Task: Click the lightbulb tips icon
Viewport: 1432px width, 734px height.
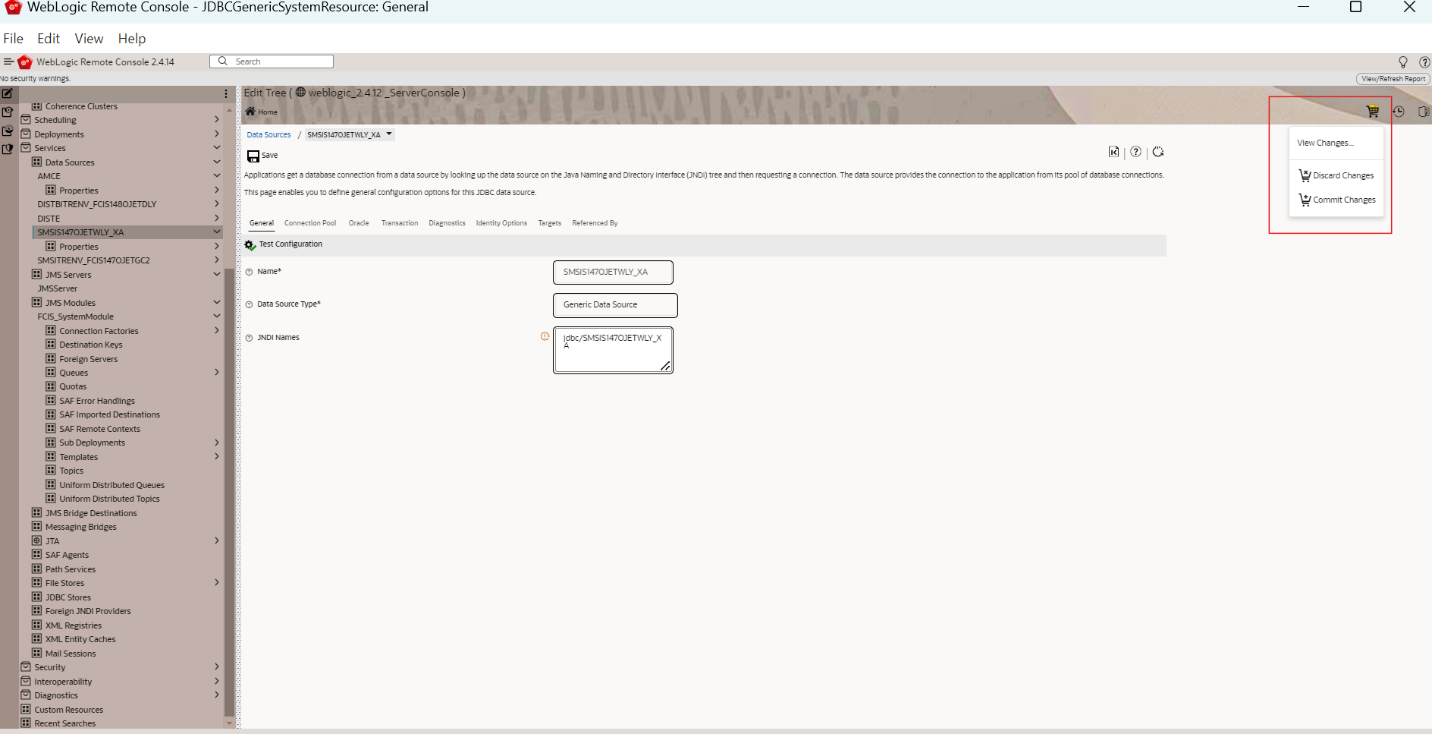Action: [x=1403, y=62]
